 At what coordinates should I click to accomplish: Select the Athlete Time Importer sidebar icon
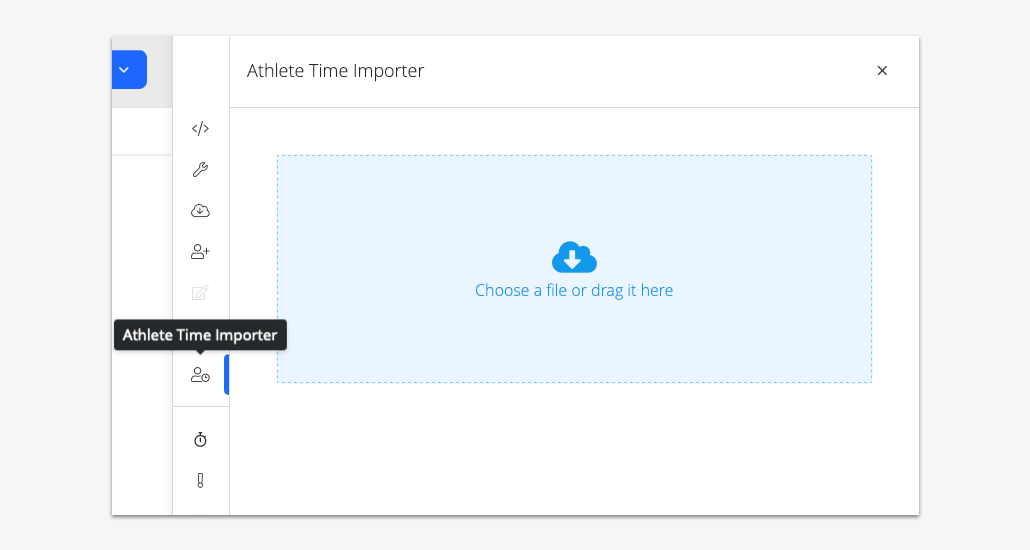click(x=200, y=375)
